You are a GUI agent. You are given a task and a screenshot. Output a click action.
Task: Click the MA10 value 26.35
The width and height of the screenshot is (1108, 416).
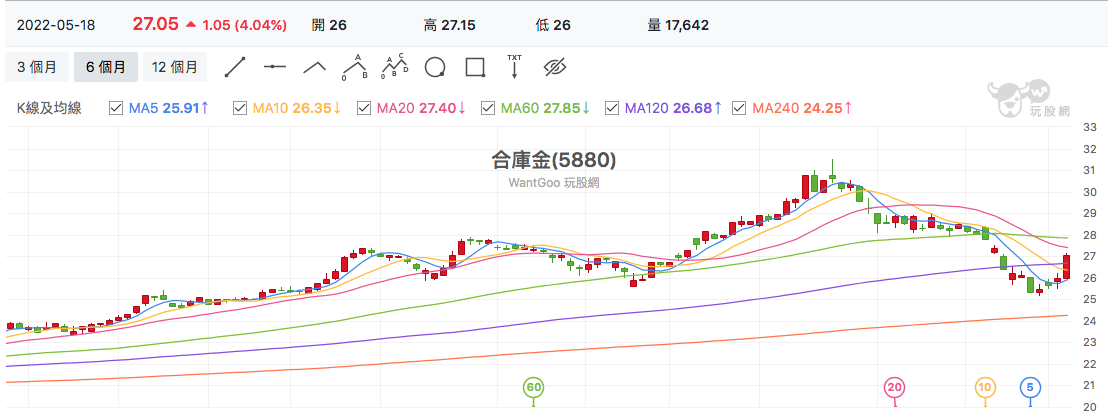[312, 109]
